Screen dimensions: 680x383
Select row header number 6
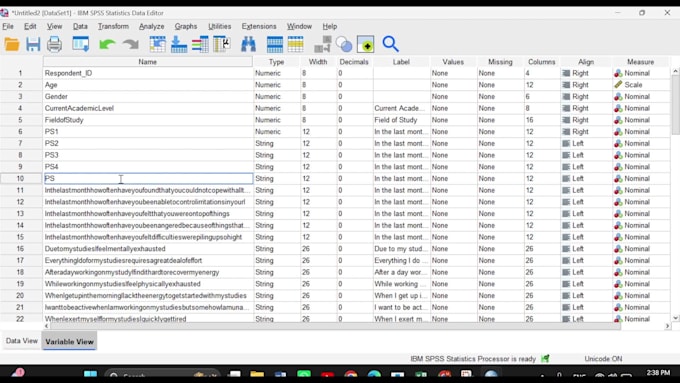click(20, 131)
